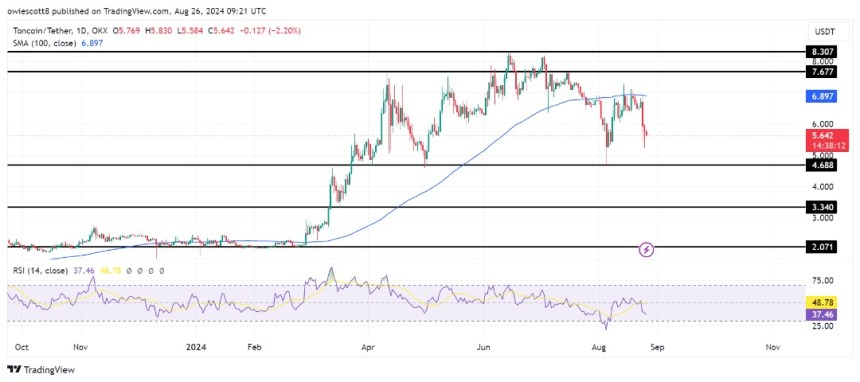
Task: Click the purple 37.46 RSI axis label
Action: 821,314
